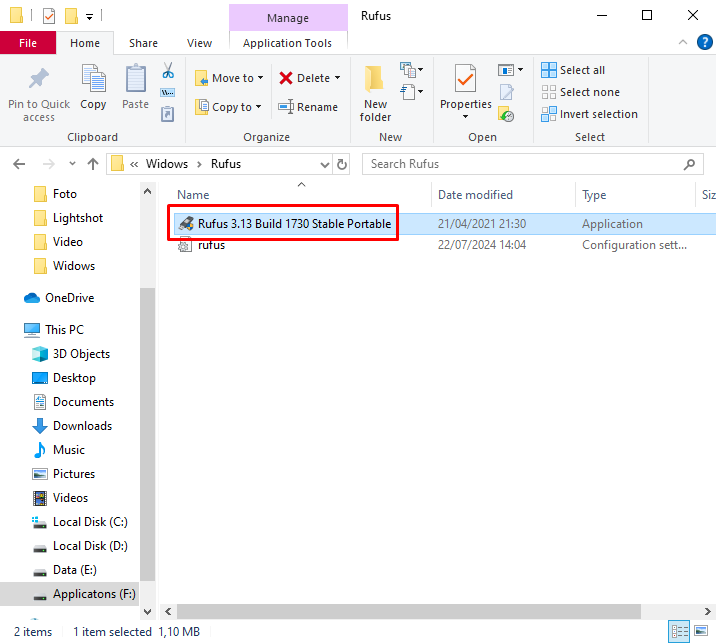Screen dimensions: 716x643
Task: Switch to Large icons view in status bar
Action: click(701, 632)
